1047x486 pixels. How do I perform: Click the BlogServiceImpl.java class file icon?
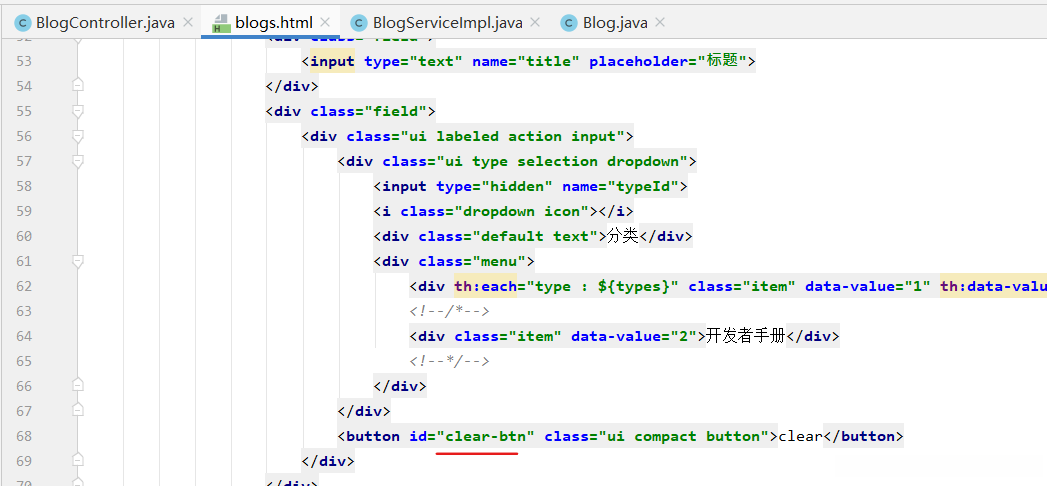tap(359, 23)
